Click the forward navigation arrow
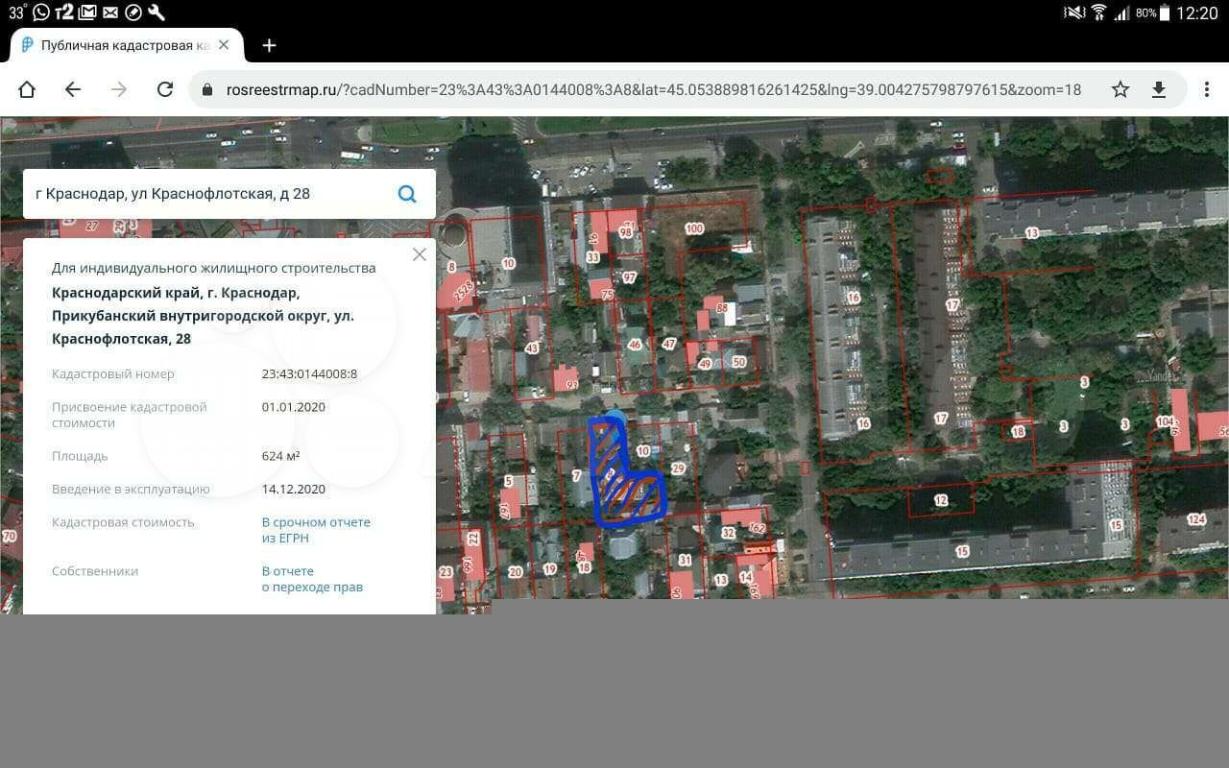Image resolution: width=1229 pixels, height=768 pixels. tap(119, 89)
